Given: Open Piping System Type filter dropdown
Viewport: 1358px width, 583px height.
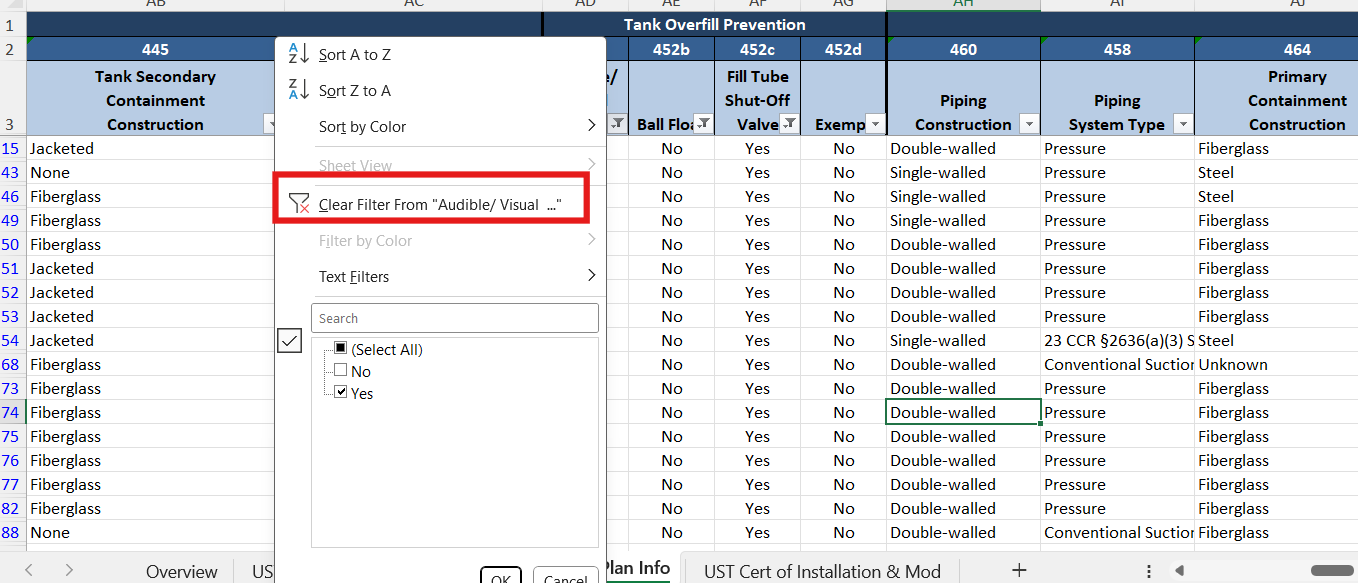Looking at the screenshot, I should pyautogui.click(x=1183, y=124).
